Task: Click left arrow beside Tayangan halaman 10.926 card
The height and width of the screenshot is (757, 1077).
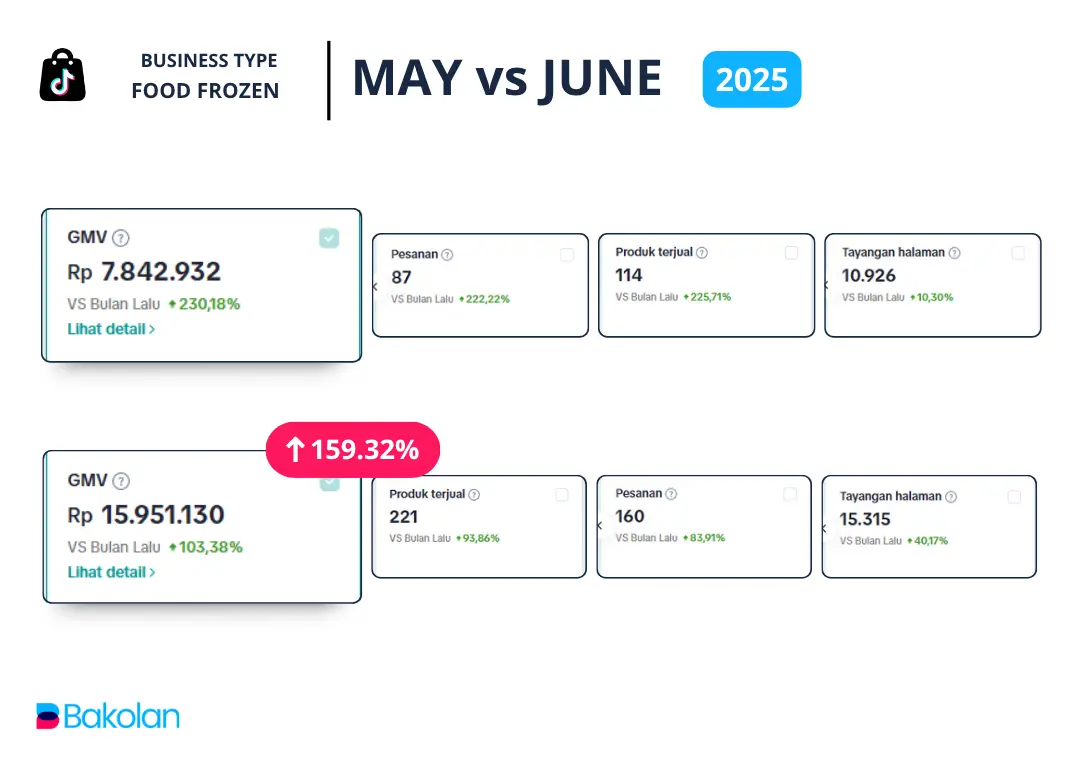Action: pos(827,285)
